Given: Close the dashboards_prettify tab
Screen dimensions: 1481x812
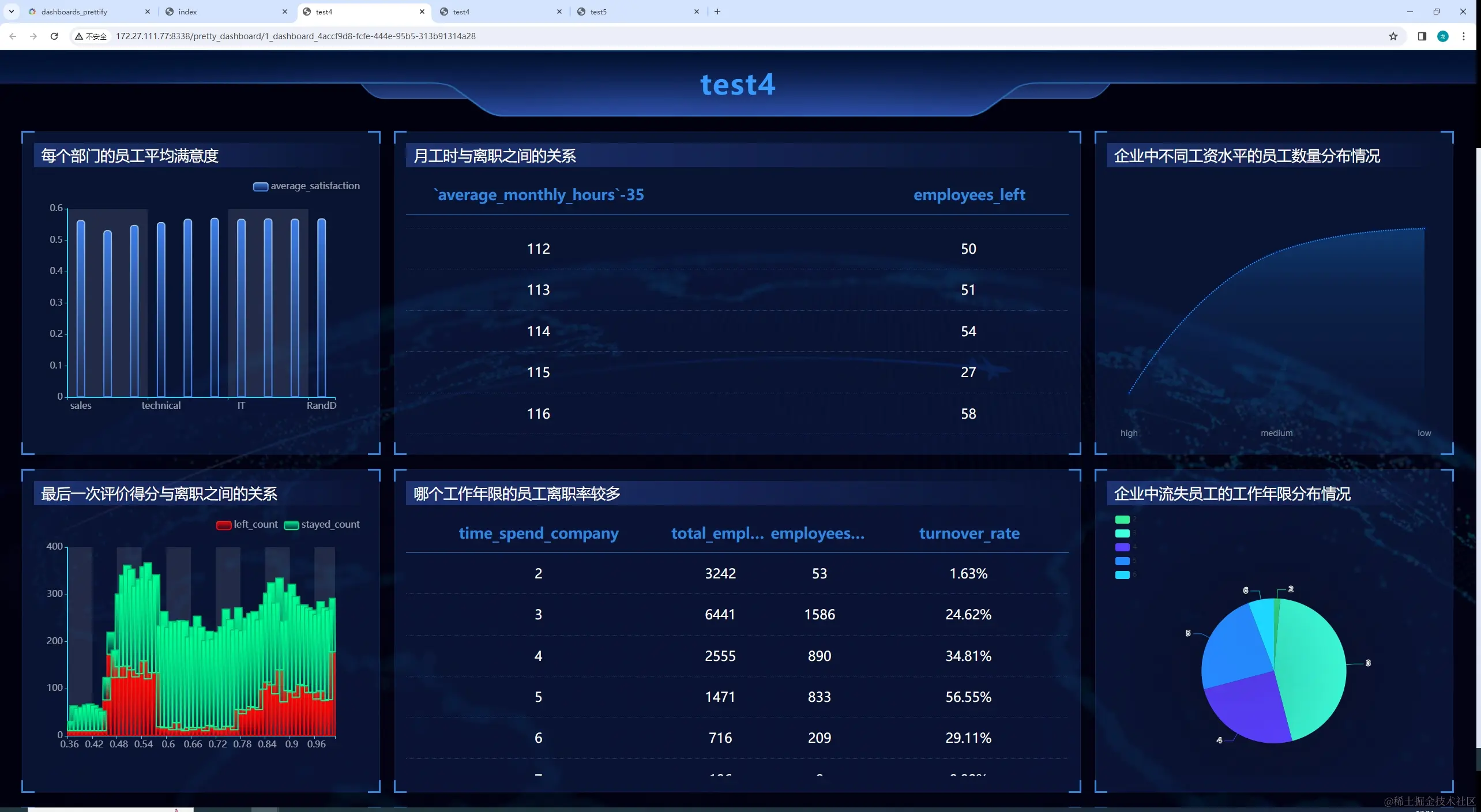Looking at the screenshot, I should (148, 12).
